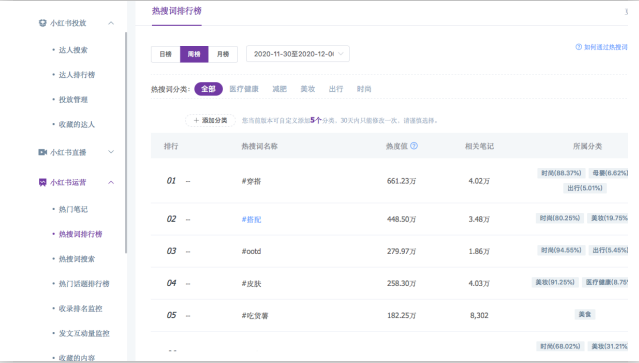Screen dimensions: 639x363
Task: Click the 热度值 help question icon
Action: pyautogui.click(x=414, y=146)
